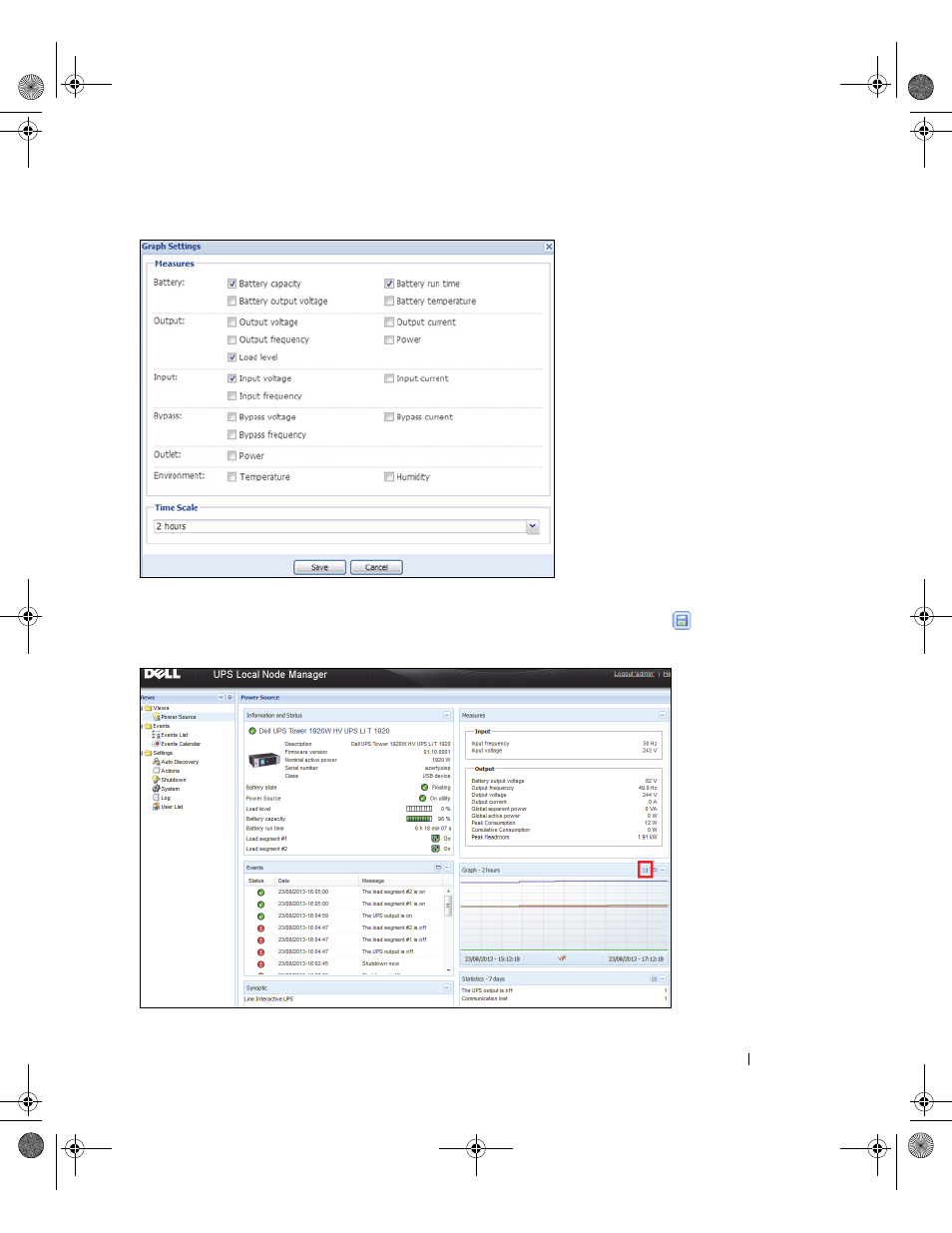
Task: Cancel the Graph Settings dialog
Action: pyautogui.click(x=377, y=567)
